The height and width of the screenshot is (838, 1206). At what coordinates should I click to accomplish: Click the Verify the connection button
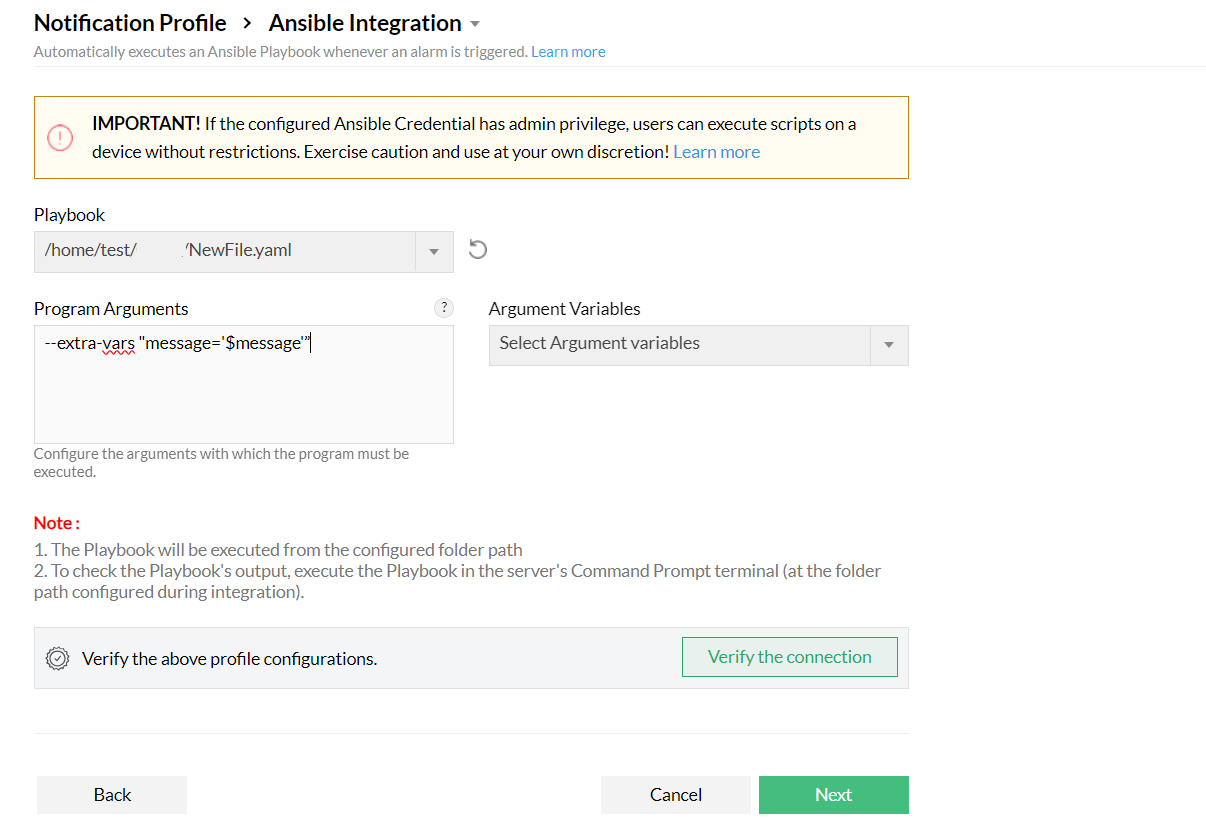pyautogui.click(x=789, y=657)
